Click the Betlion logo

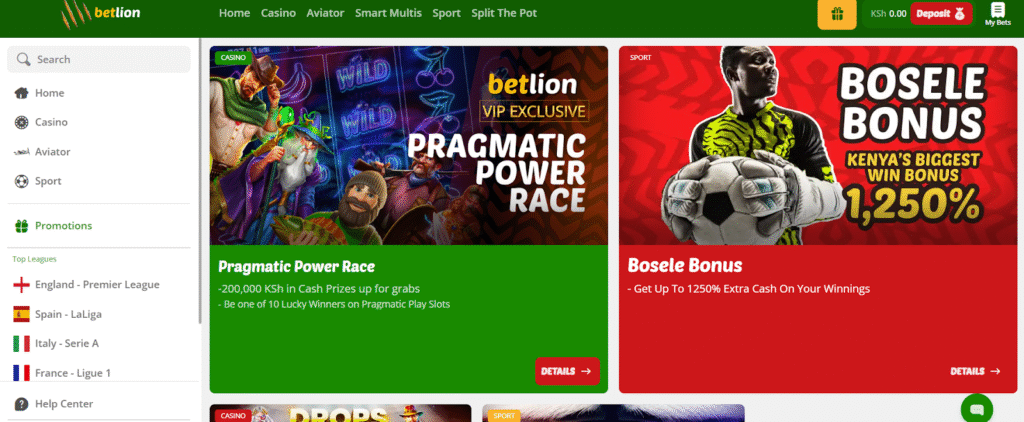pos(101,13)
